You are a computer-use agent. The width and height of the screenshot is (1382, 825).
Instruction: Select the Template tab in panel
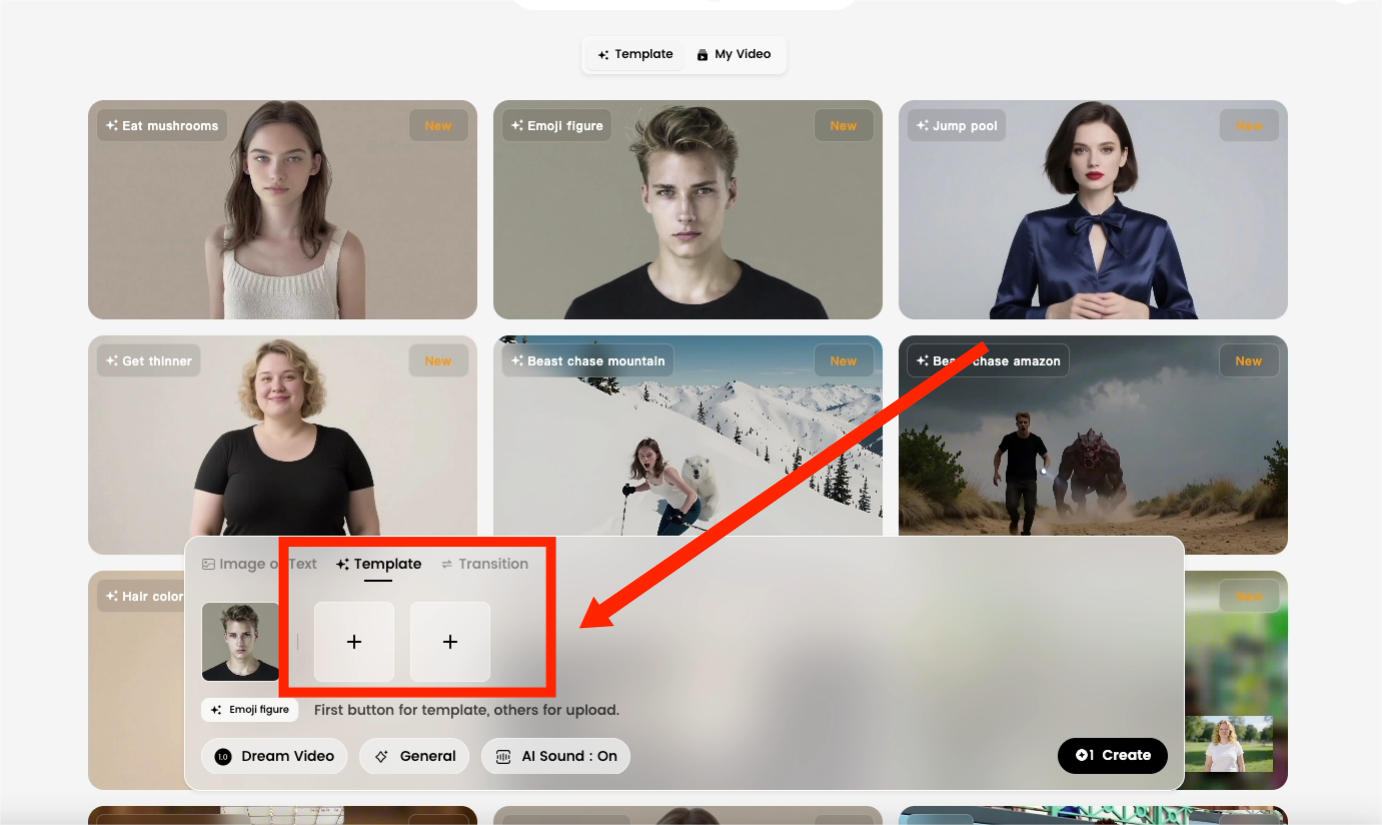click(x=379, y=564)
